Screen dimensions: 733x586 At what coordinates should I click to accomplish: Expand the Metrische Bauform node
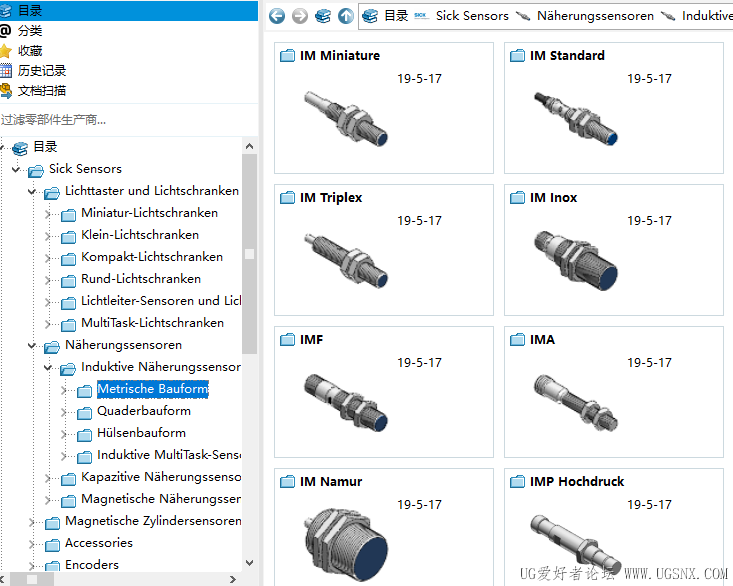tap(64, 390)
